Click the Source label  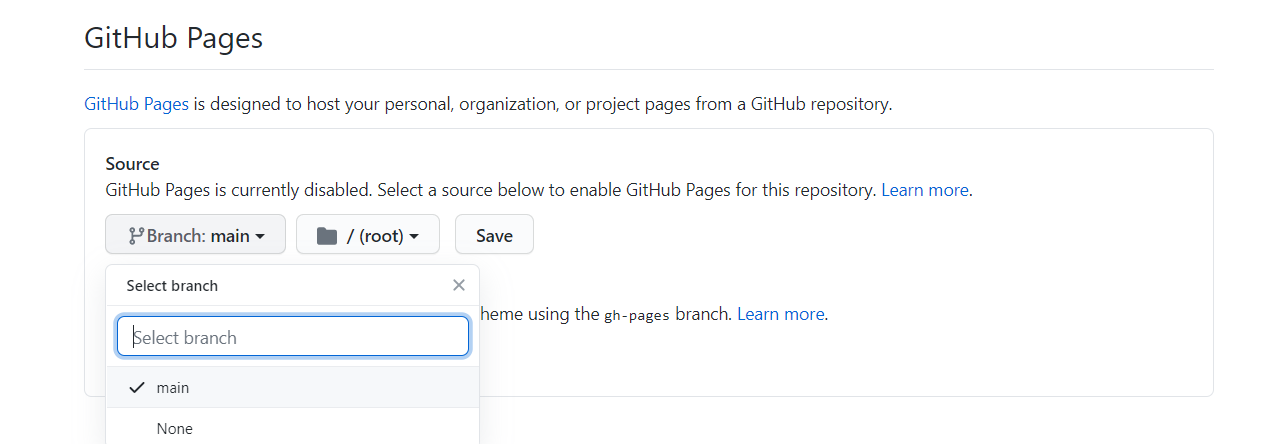132,164
